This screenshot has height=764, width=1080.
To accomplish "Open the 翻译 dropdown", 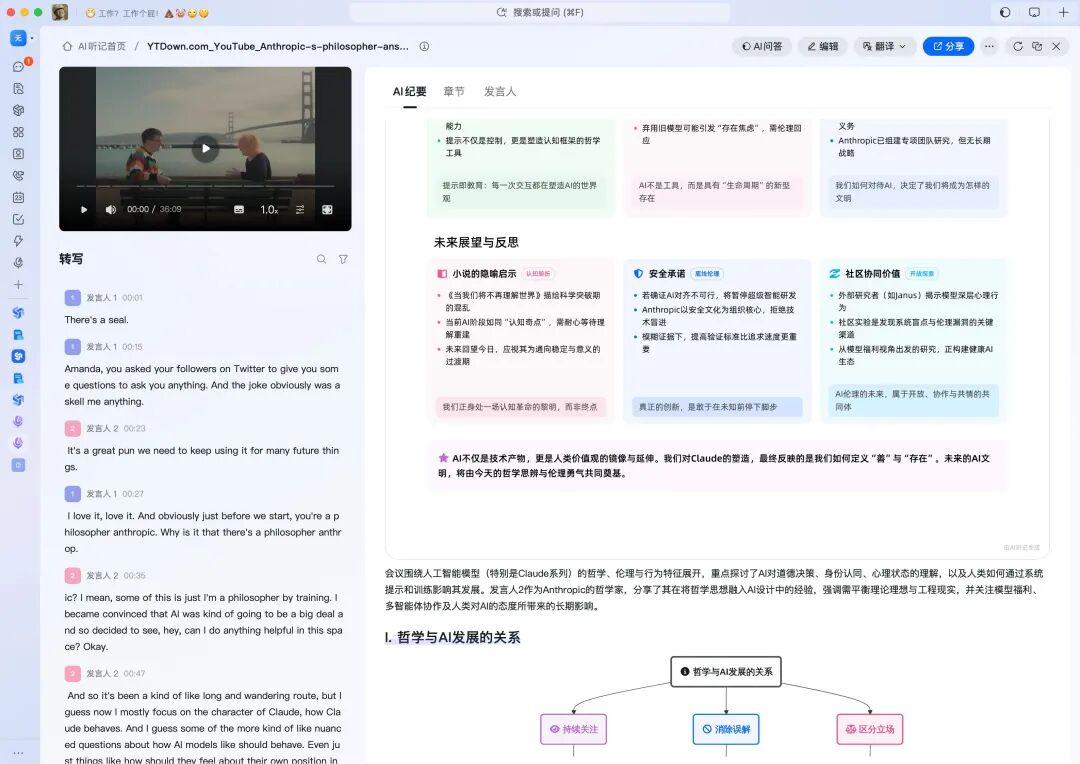I will (x=884, y=46).
